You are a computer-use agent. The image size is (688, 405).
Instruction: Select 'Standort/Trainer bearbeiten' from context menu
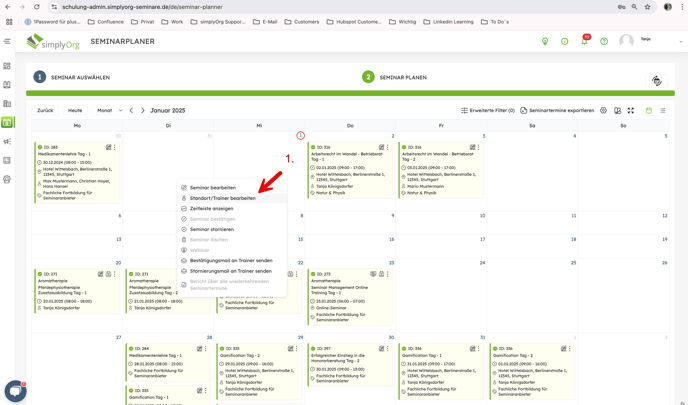(x=222, y=198)
